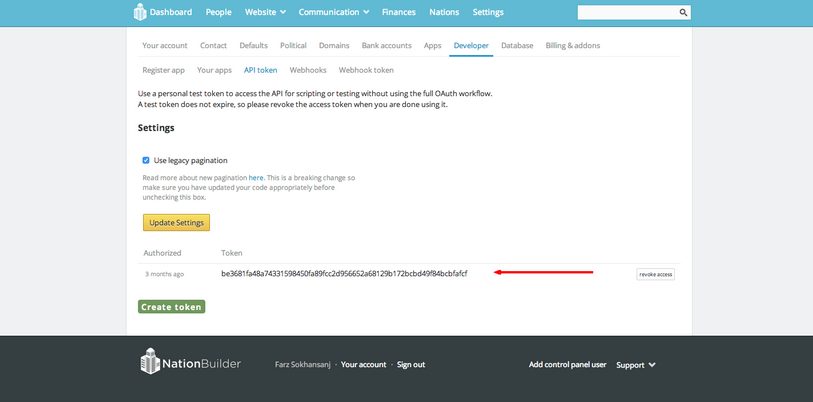Viewport: 813px width, 402px height.
Task: Click Add control panel user link
Action: [567, 365]
